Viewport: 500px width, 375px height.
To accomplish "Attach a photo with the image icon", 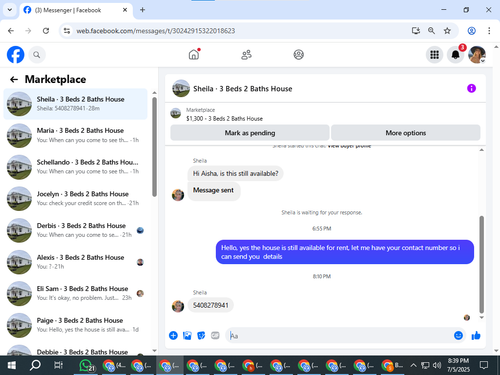I will [187, 335].
